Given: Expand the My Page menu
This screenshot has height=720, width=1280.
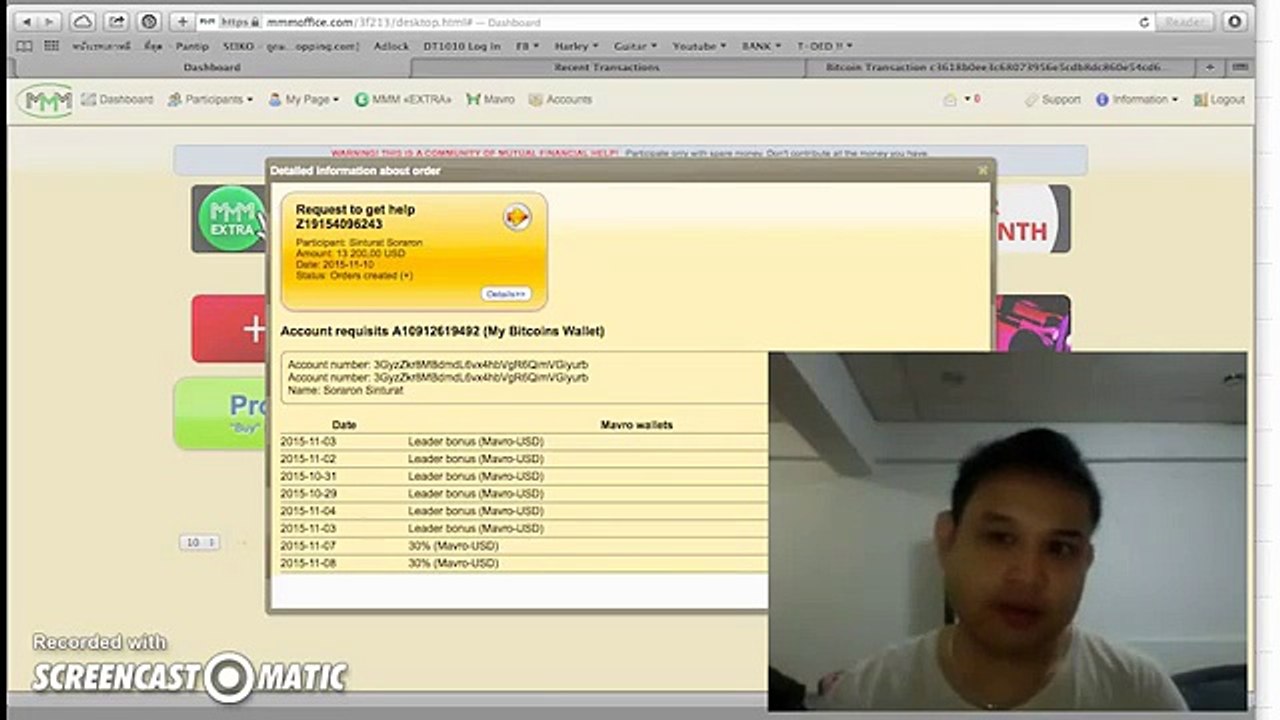Looking at the screenshot, I should [304, 100].
